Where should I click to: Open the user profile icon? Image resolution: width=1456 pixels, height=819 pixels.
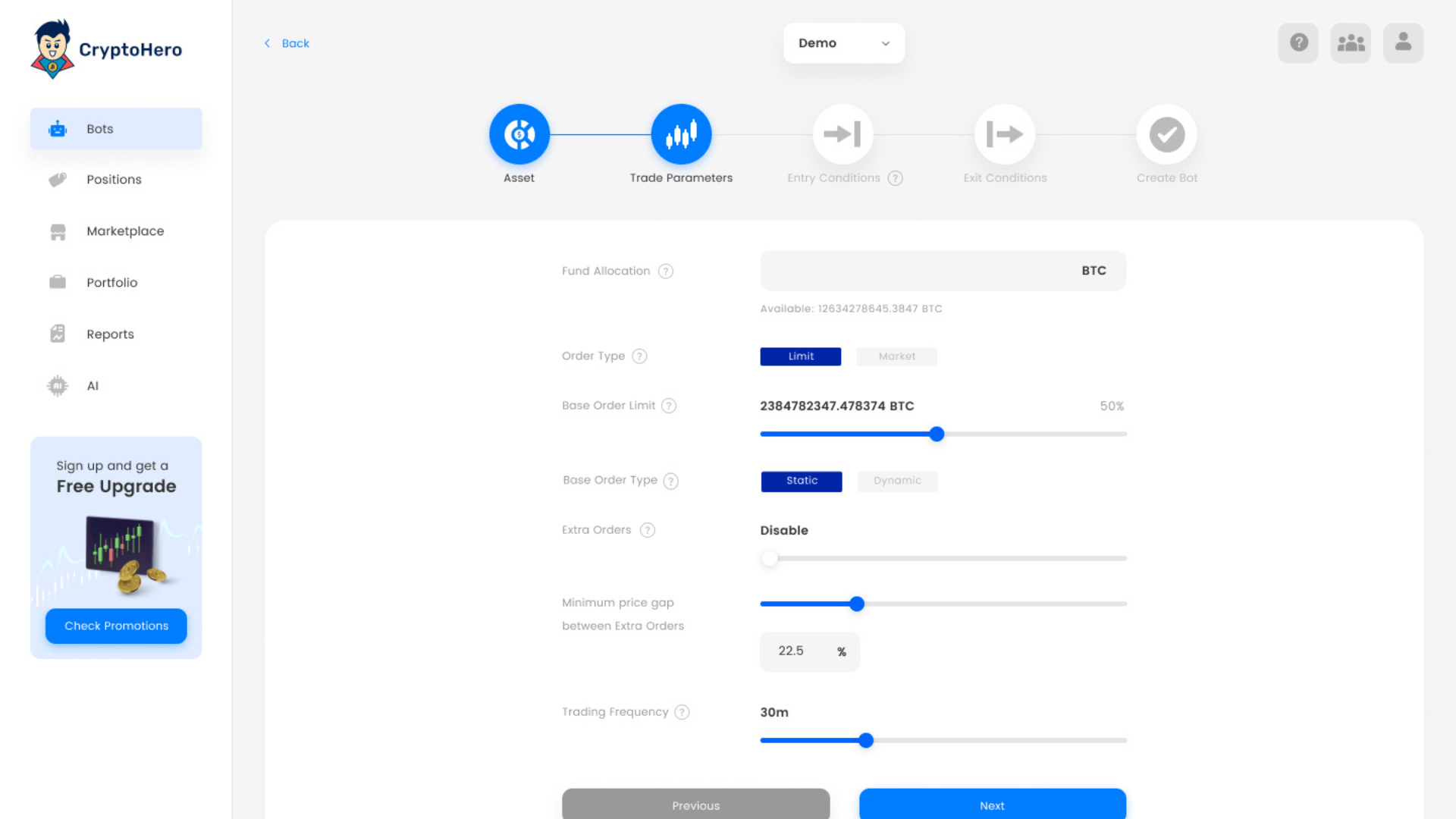coord(1403,42)
